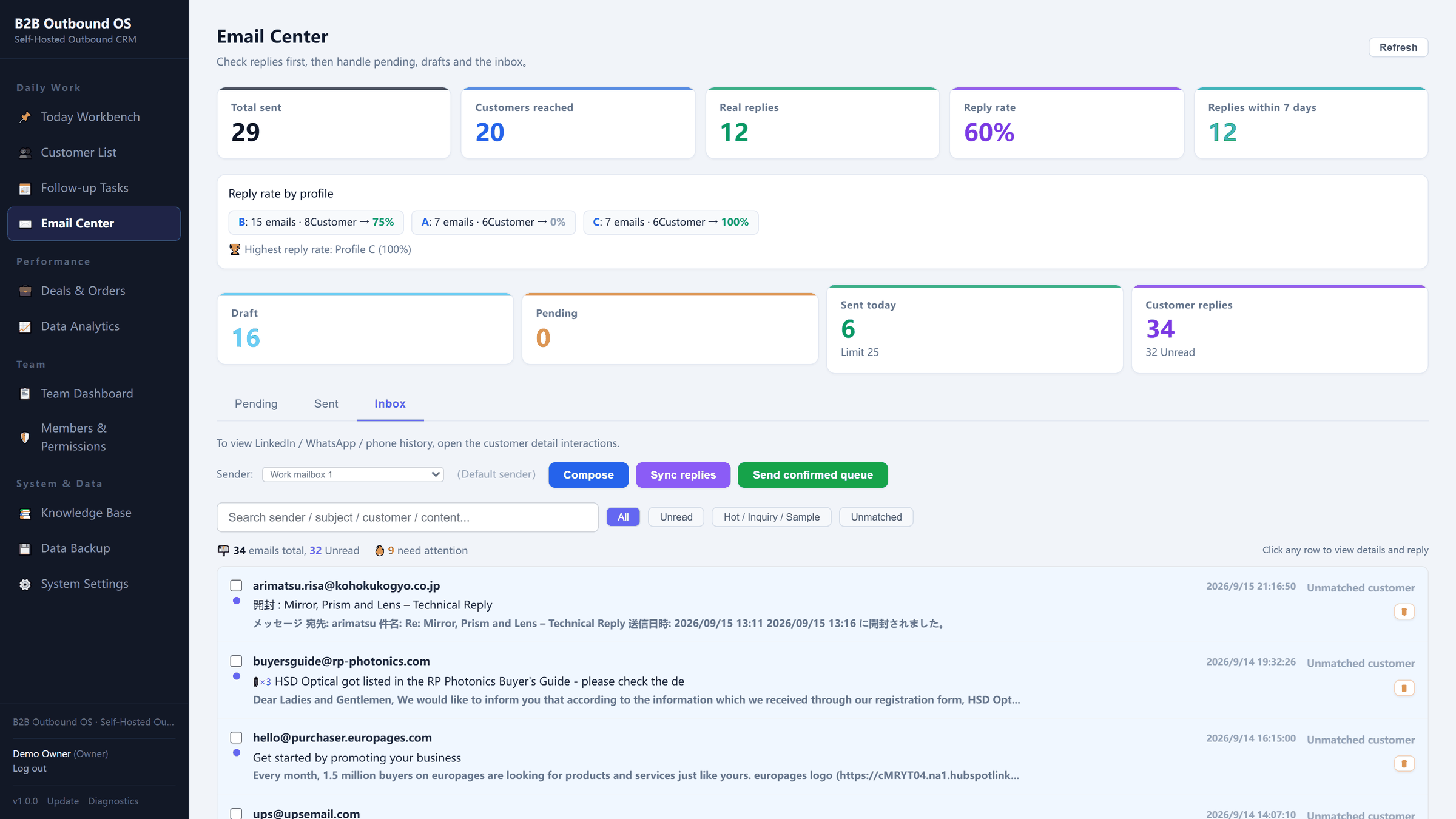Switch to the Pending tab

click(256, 404)
